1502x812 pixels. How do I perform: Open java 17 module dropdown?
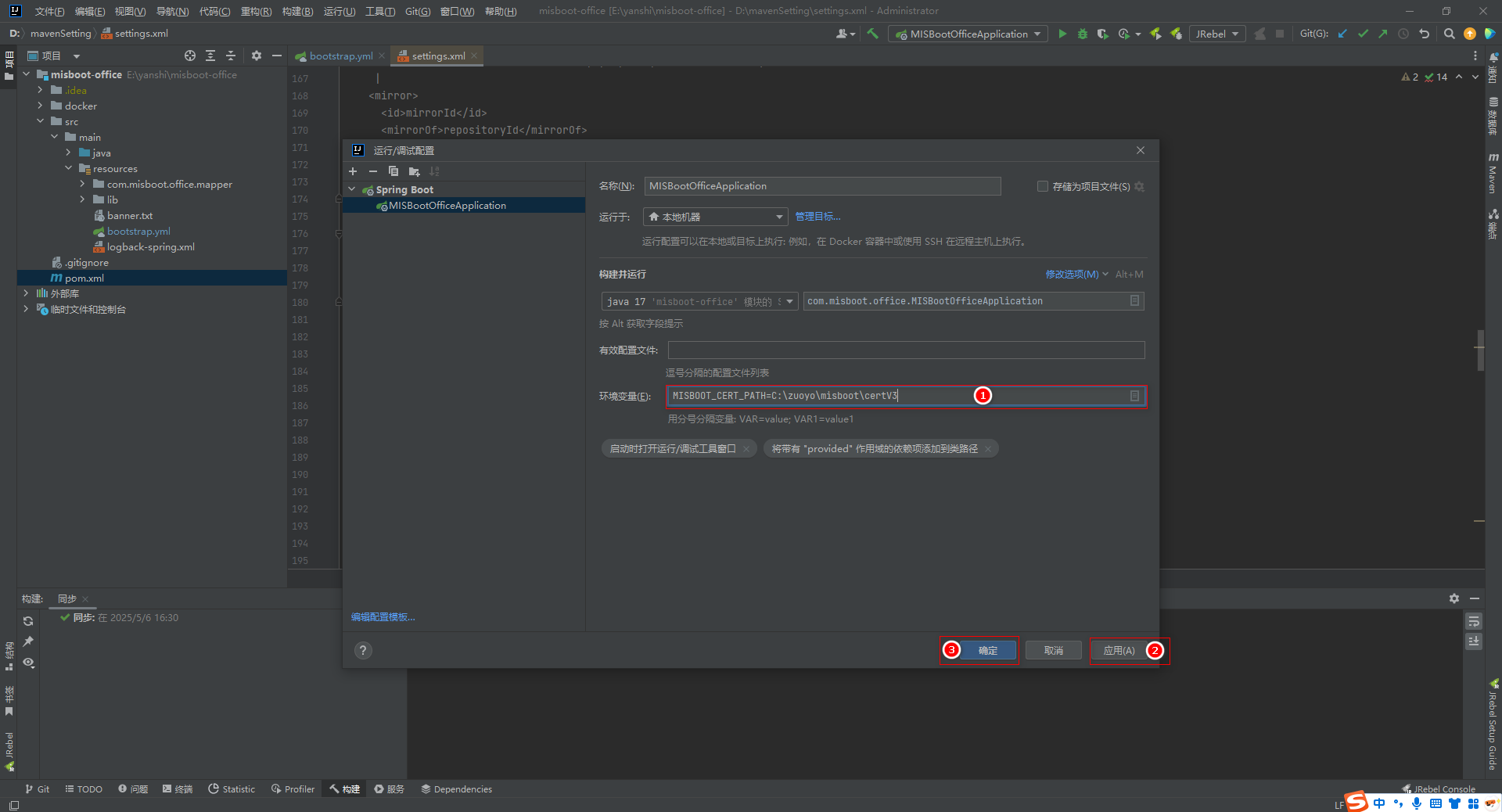[x=699, y=301]
